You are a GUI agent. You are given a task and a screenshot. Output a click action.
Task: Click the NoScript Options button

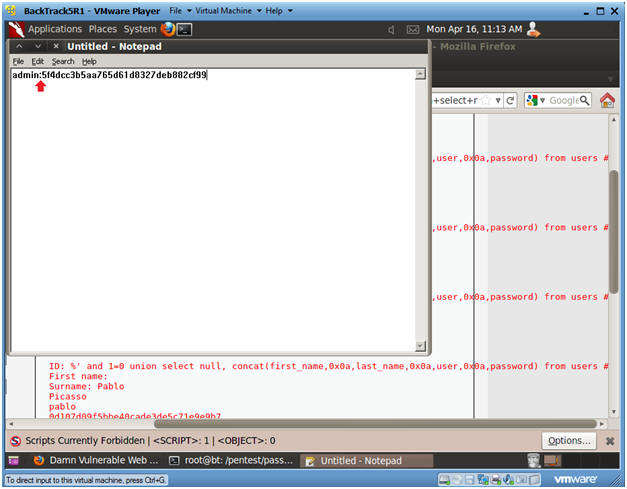coord(569,440)
